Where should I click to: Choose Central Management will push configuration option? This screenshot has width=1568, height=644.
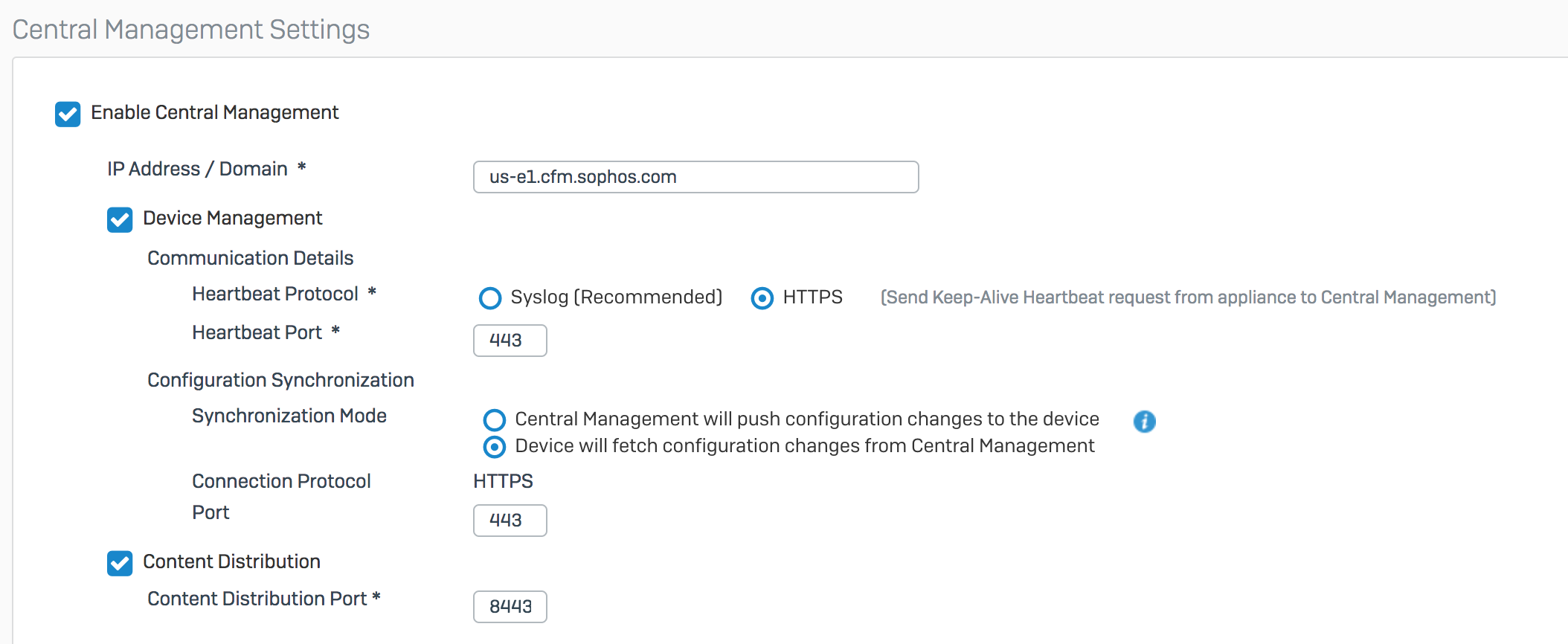(495, 420)
